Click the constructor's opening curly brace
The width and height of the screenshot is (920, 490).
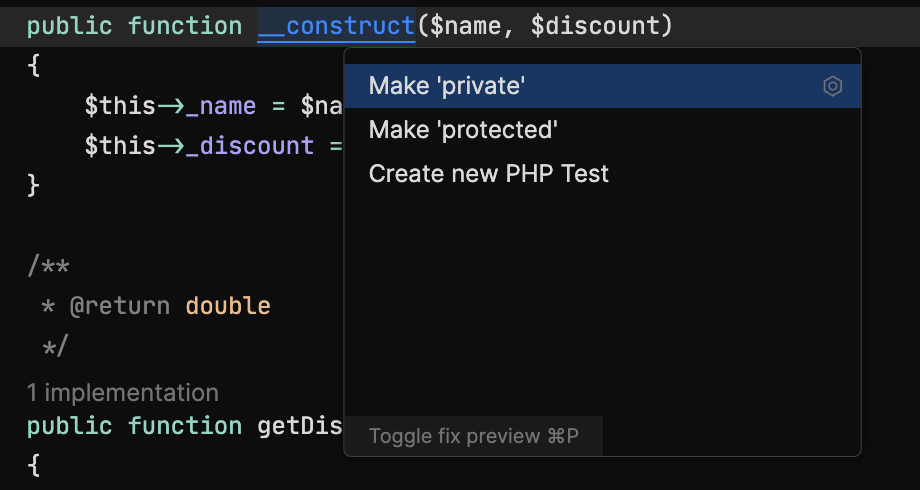point(33,67)
